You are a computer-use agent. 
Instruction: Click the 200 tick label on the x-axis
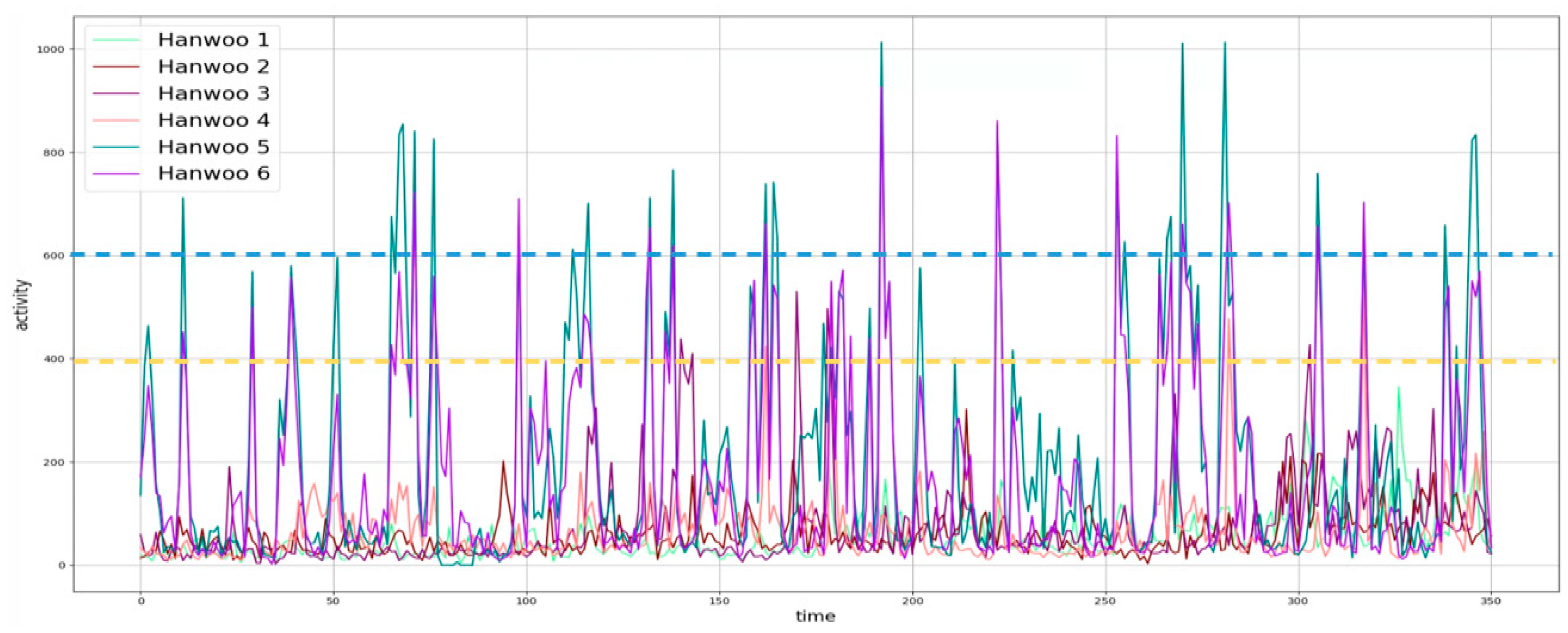[912, 601]
